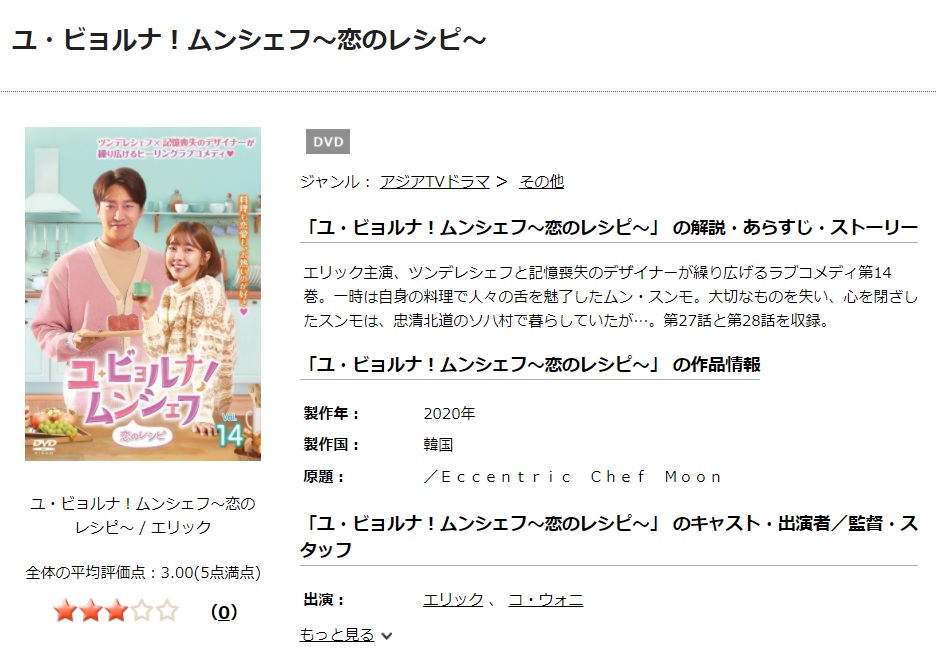
Task: Click the DVD cover Vol.14 thumbnail
Action: (x=143, y=294)
